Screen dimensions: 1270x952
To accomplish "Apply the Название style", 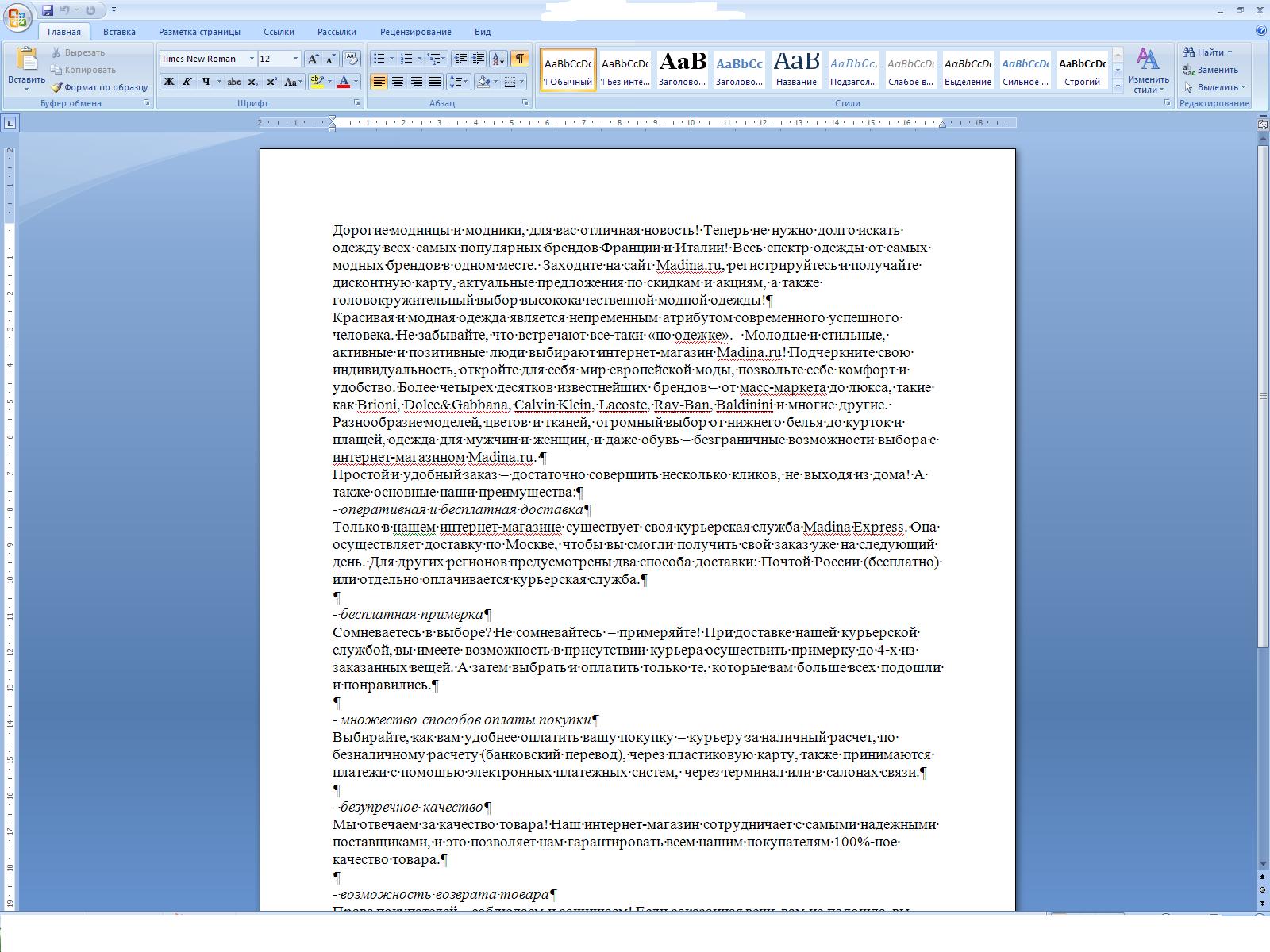I will [x=796, y=70].
